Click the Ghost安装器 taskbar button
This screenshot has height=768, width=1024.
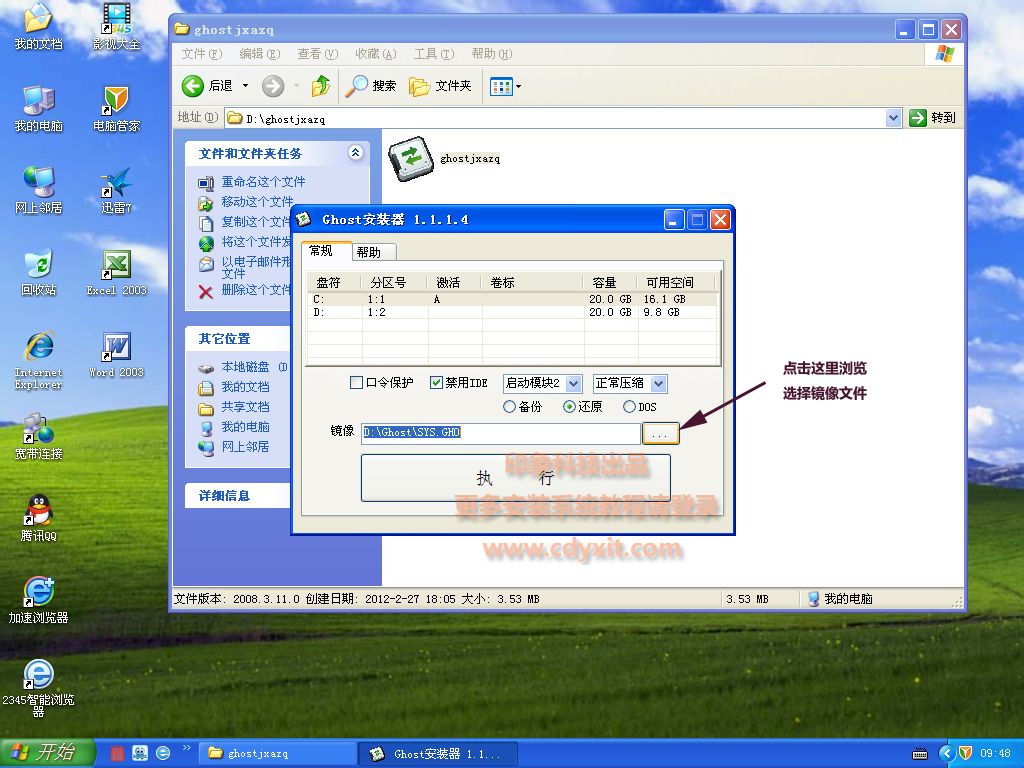pyautogui.click(x=438, y=754)
